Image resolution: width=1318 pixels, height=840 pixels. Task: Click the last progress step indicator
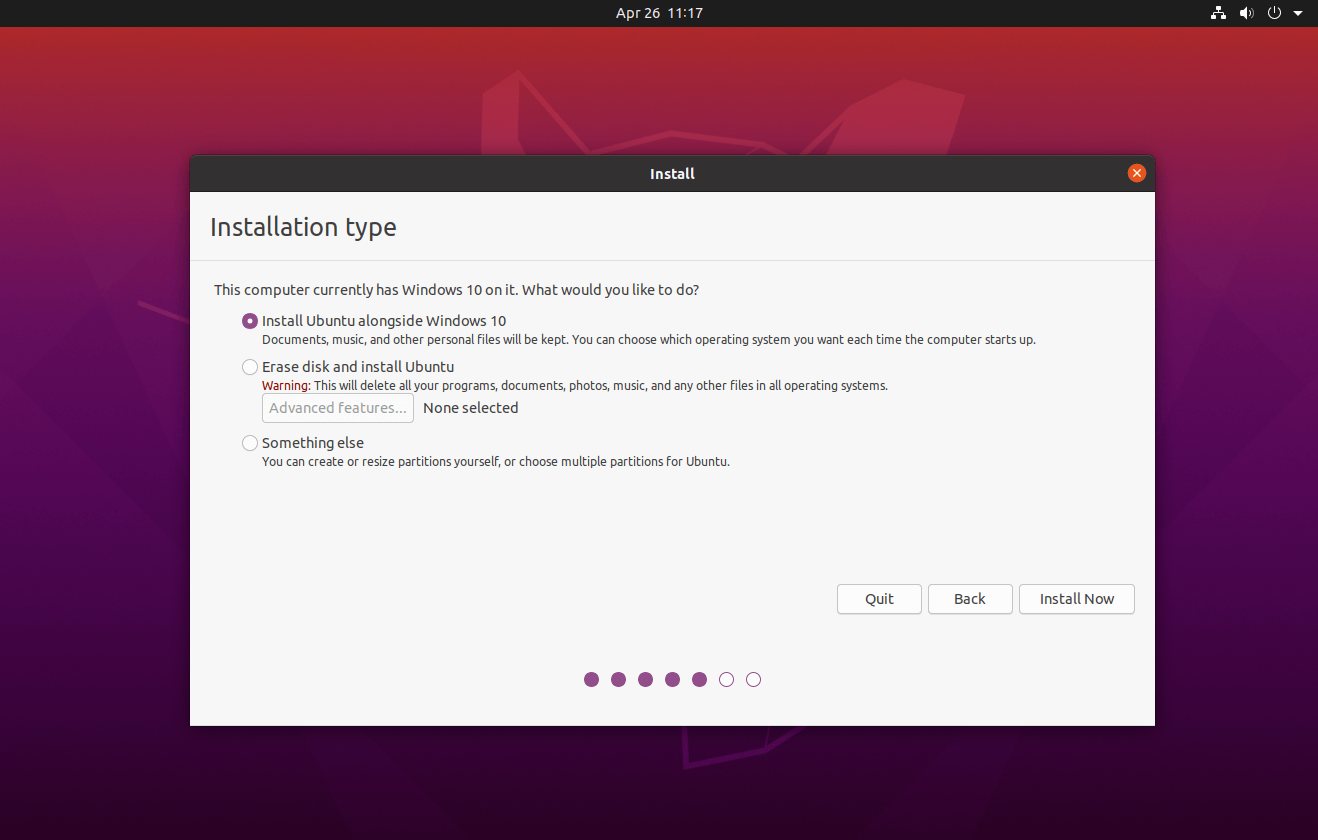point(753,679)
